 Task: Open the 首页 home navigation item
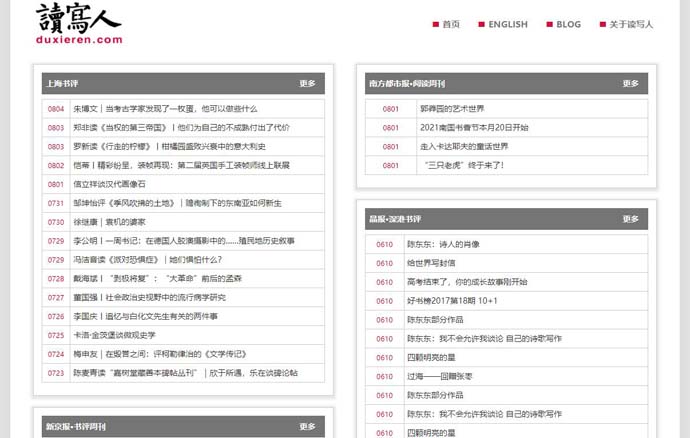[x=451, y=25]
